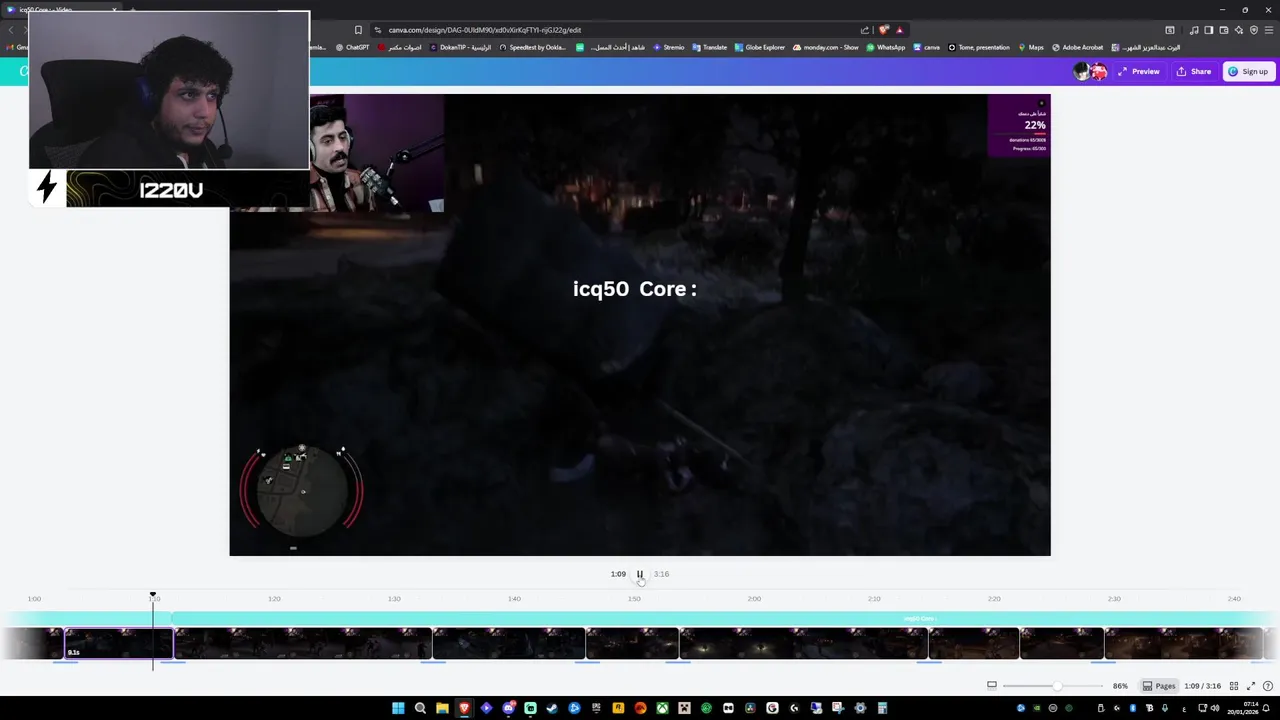Open the WhatsApp bookmark
Viewport: 1280px width, 720px height.
click(886, 47)
